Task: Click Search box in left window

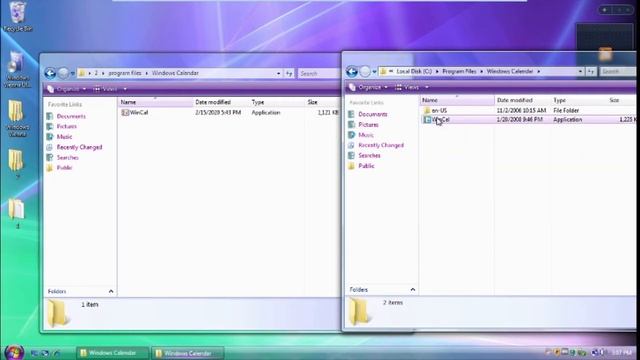Action: (x=318, y=73)
